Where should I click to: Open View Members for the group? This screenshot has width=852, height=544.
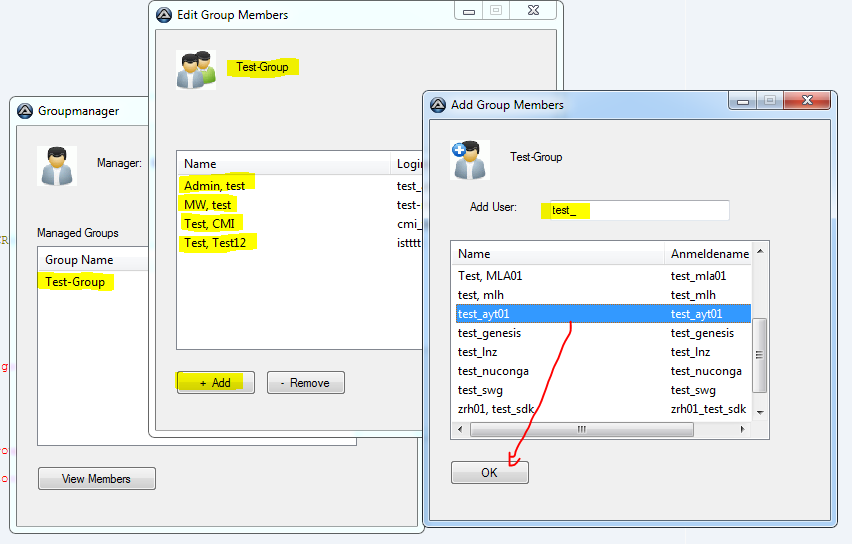tap(96, 479)
